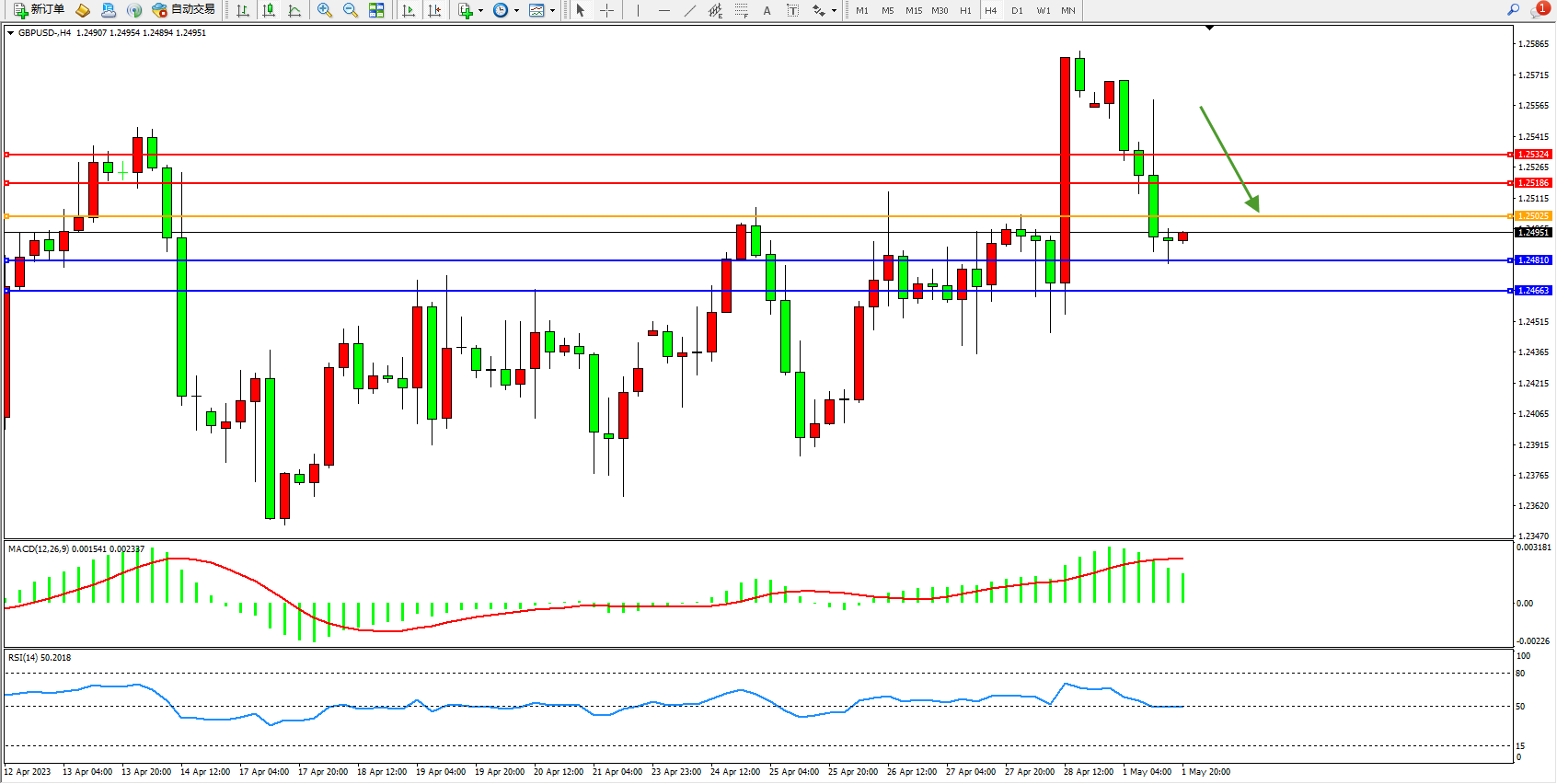Screen dimensions: 1557x784
Task: Switch chart to candlestick mode
Action: pos(269,10)
